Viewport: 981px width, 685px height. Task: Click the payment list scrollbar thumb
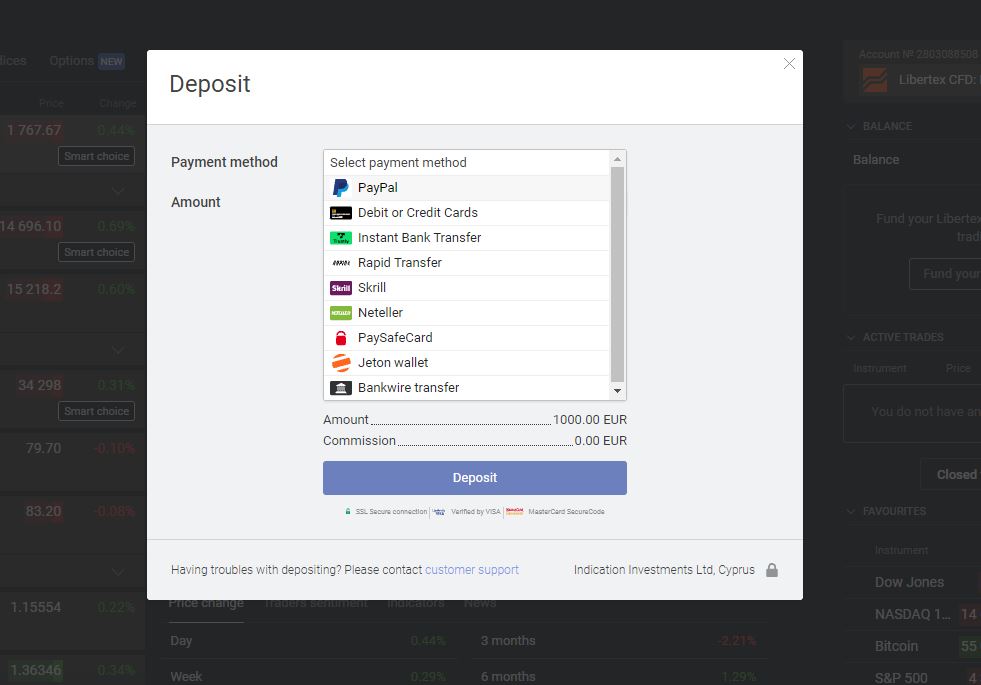pos(618,274)
